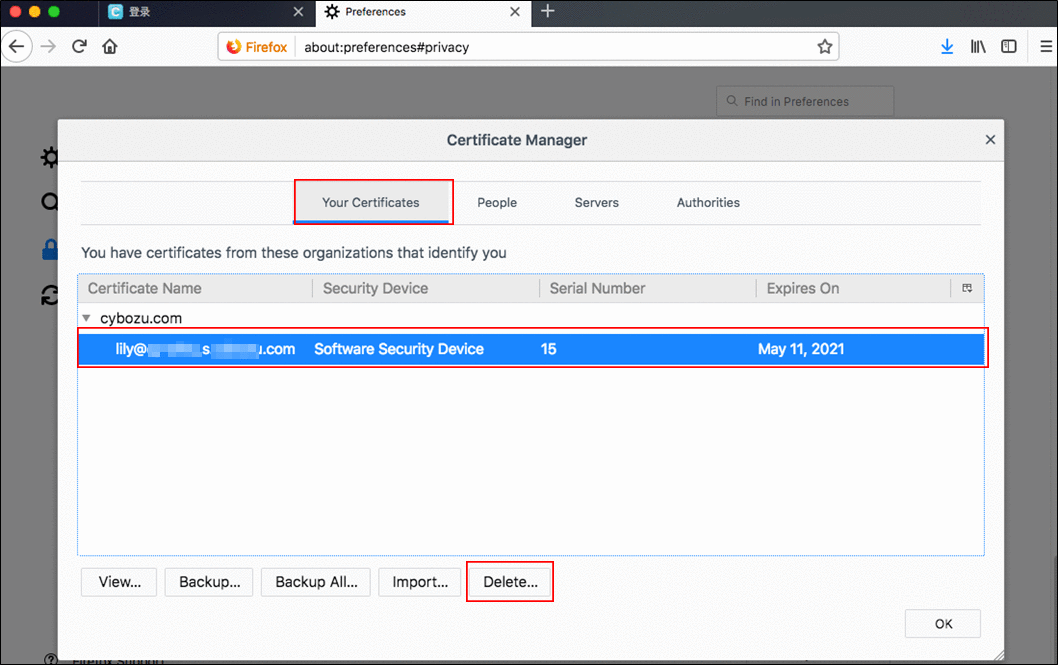
Task: Open the Firefox hamburger menu
Action: pyautogui.click(x=1046, y=47)
